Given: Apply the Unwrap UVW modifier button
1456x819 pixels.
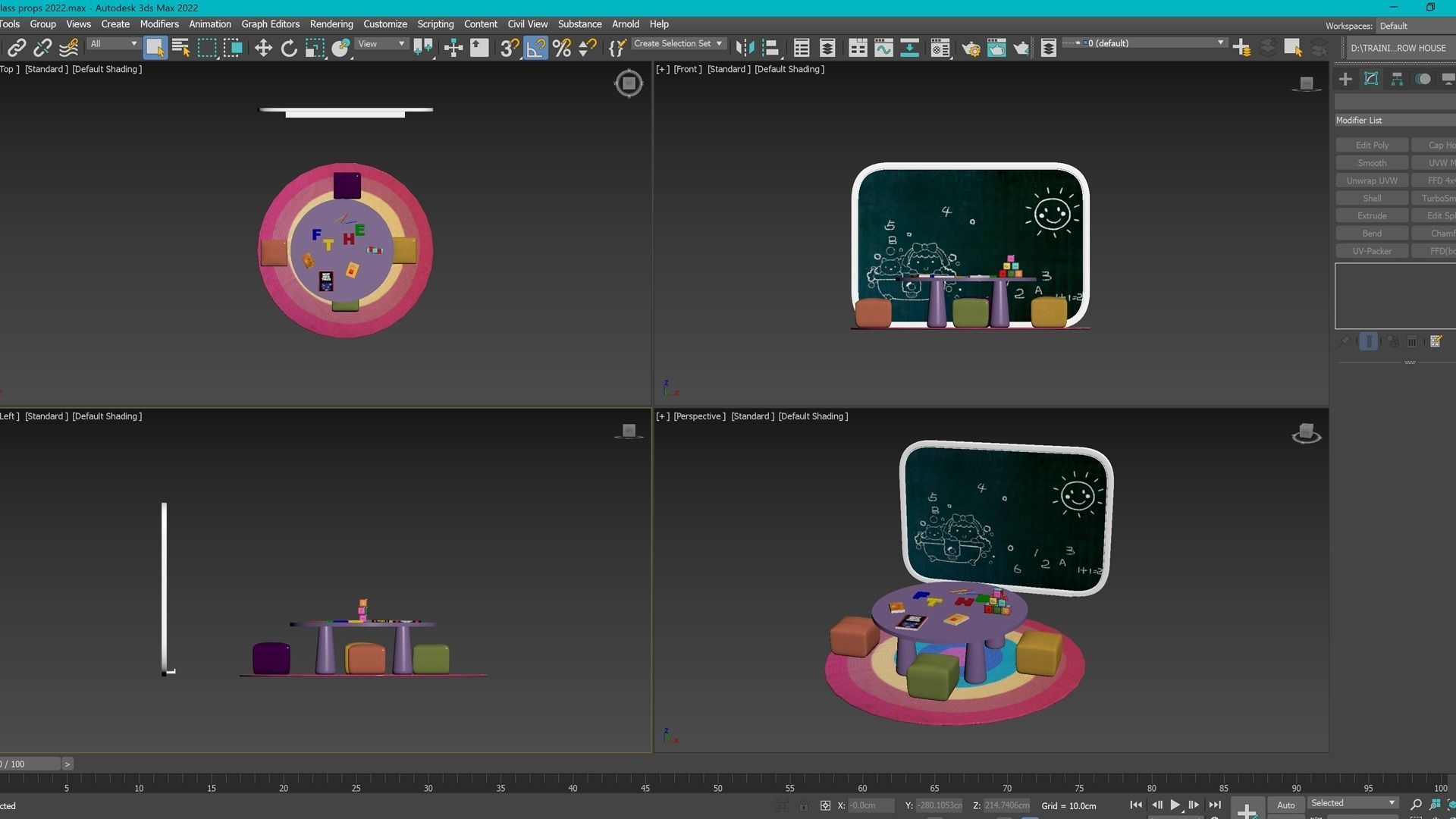Looking at the screenshot, I should click(x=1372, y=180).
